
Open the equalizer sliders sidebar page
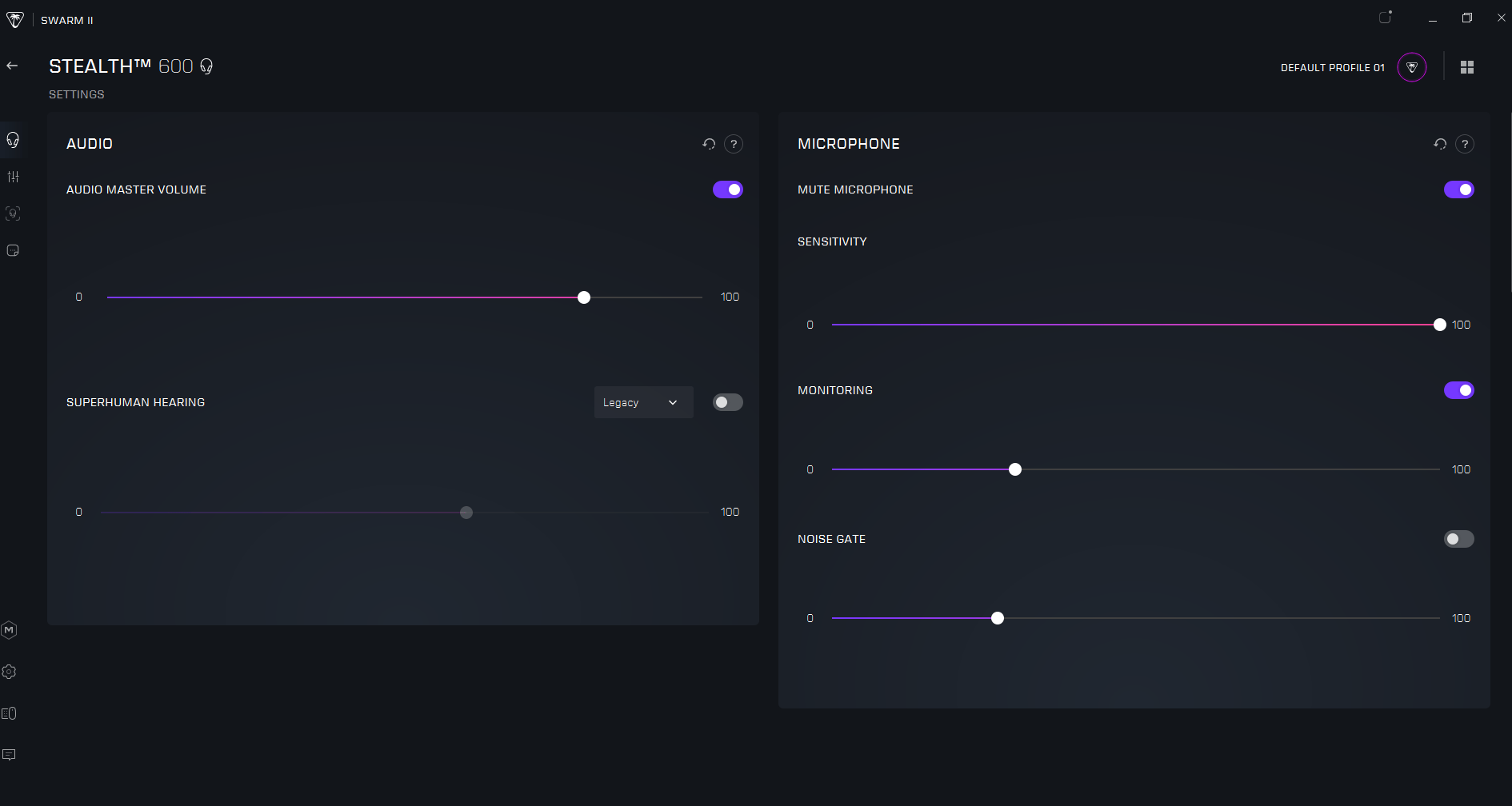click(13, 177)
